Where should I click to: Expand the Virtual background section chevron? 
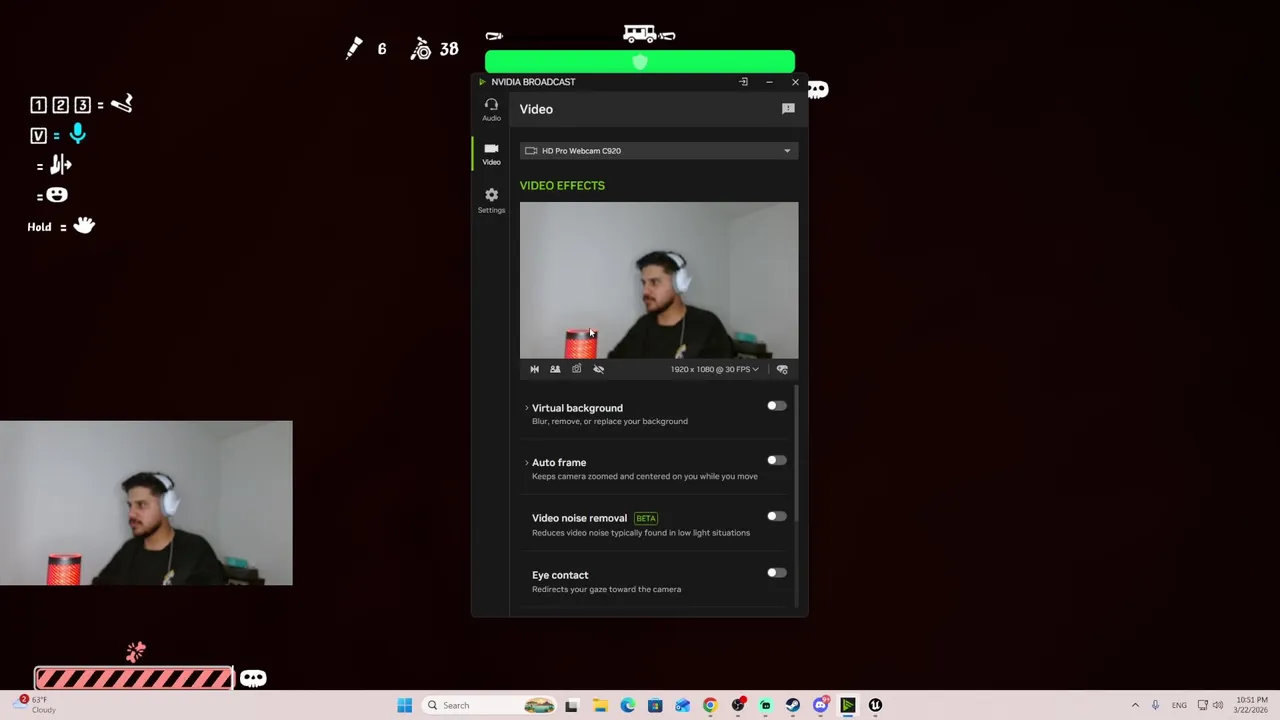point(526,408)
